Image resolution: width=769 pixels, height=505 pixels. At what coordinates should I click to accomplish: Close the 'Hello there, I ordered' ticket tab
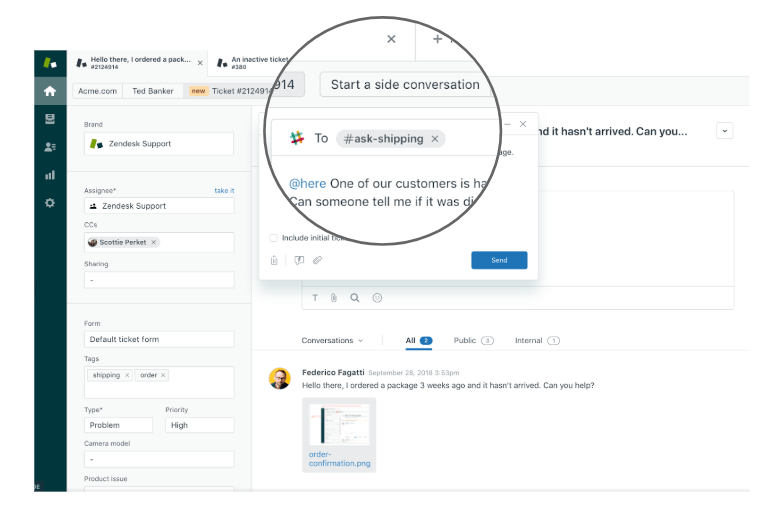pos(200,63)
